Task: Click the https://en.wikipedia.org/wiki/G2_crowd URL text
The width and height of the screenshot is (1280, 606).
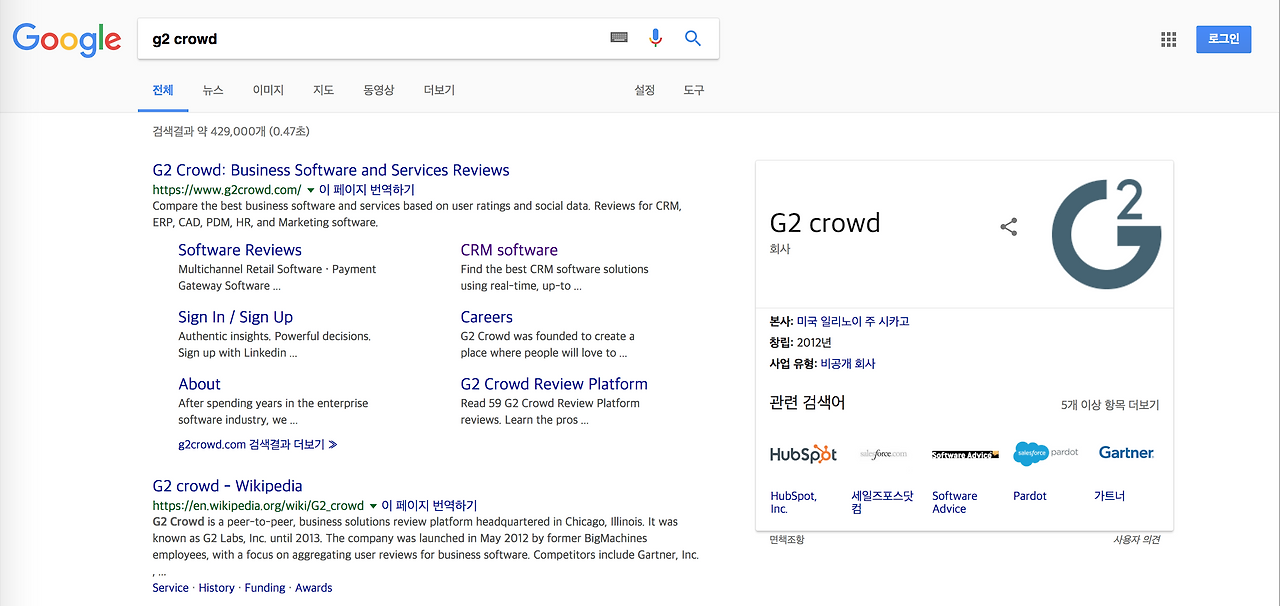Action: [x=258, y=506]
